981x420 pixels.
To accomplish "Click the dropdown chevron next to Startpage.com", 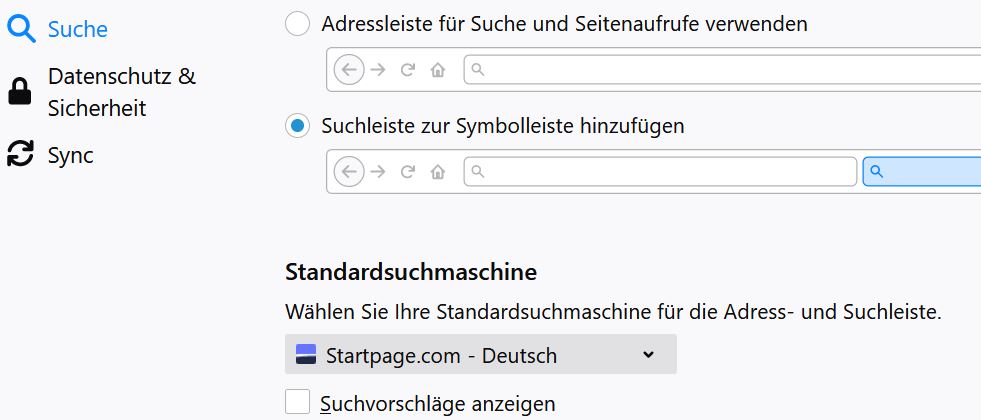I will pyautogui.click(x=648, y=355).
